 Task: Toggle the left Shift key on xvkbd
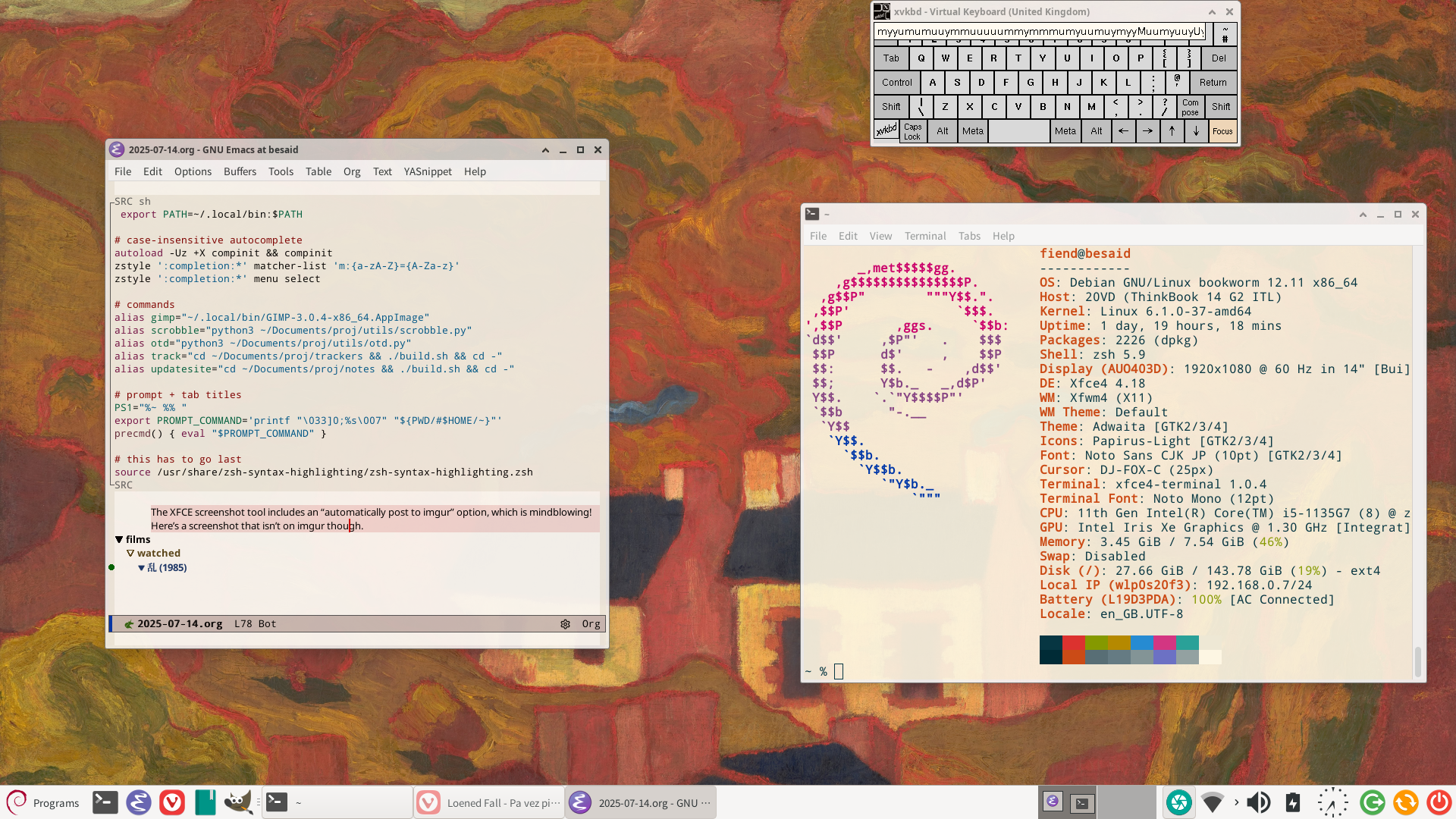(891, 107)
